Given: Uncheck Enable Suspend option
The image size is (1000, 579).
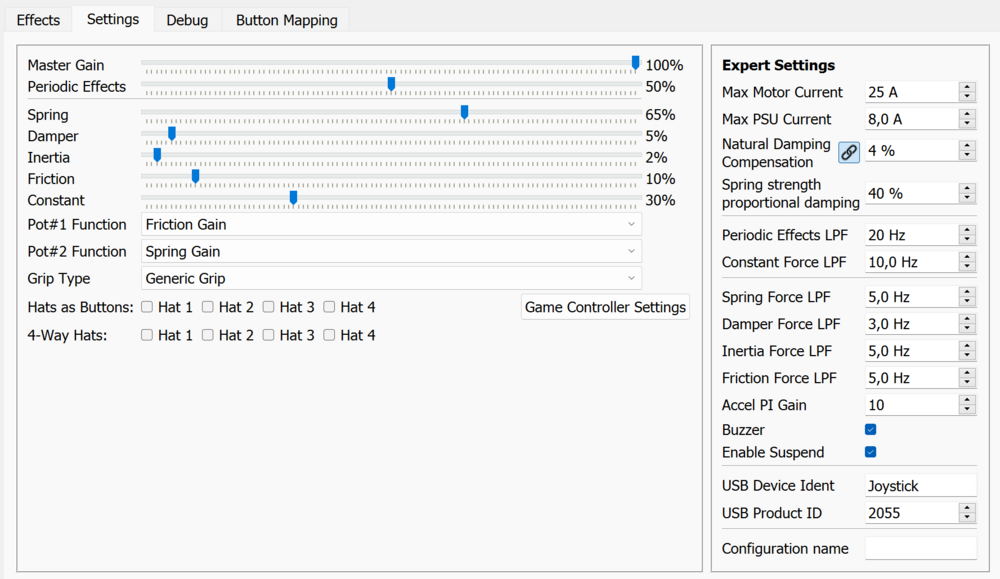Looking at the screenshot, I should (871, 452).
